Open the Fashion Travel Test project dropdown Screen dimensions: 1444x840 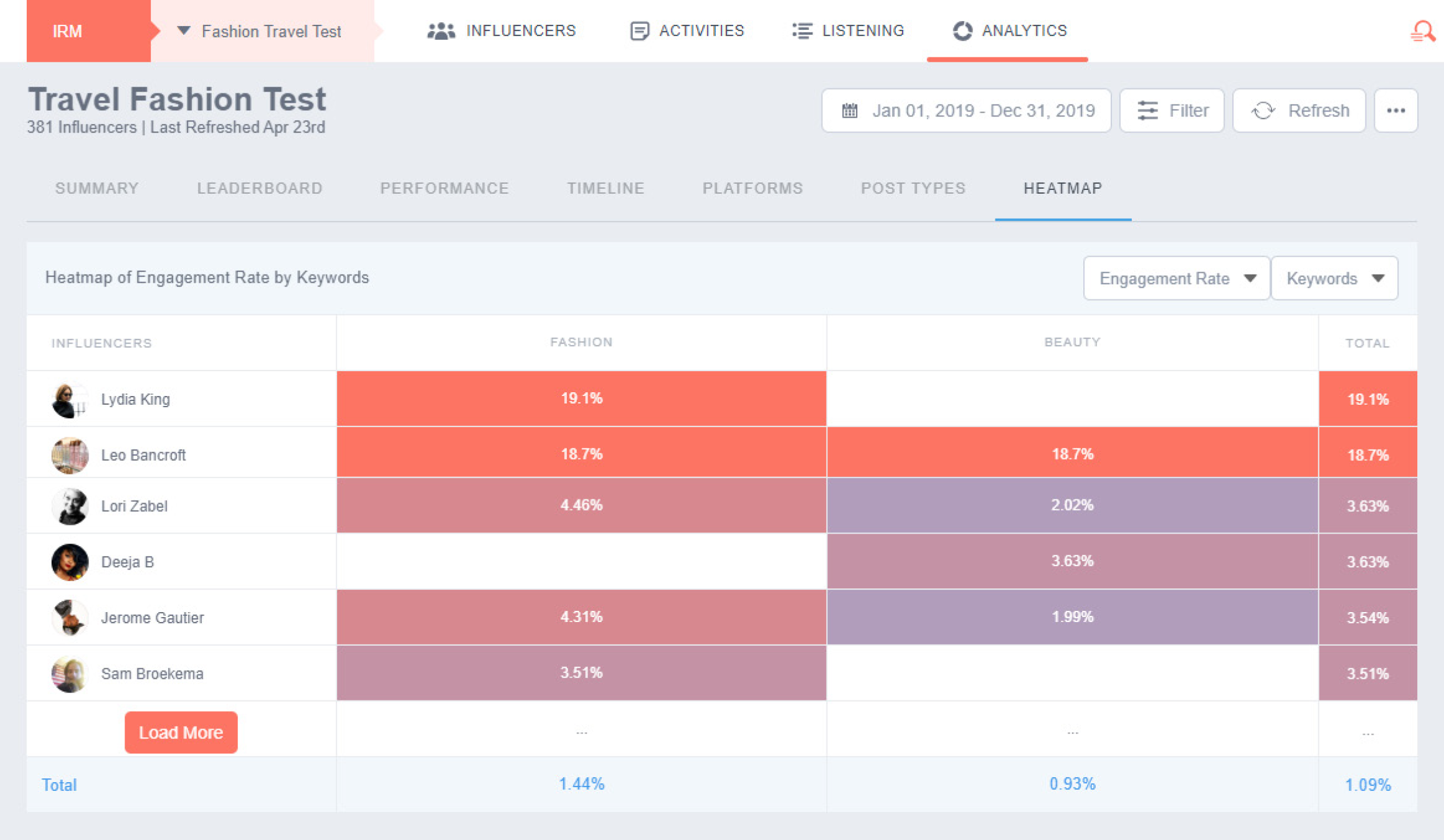click(x=262, y=31)
